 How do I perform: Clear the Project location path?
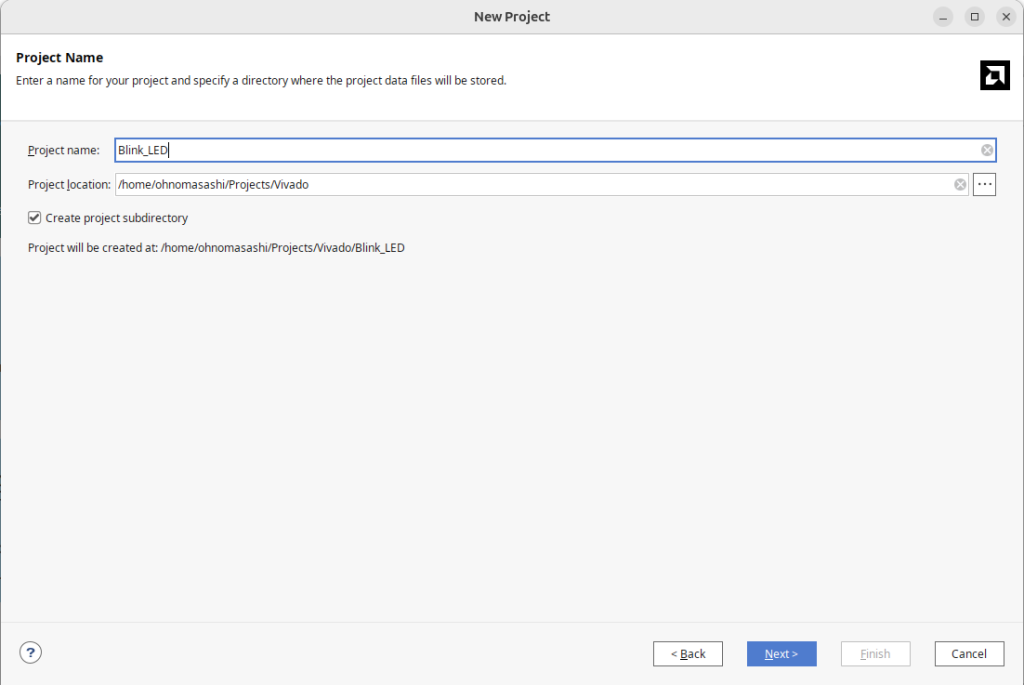[960, 184]
